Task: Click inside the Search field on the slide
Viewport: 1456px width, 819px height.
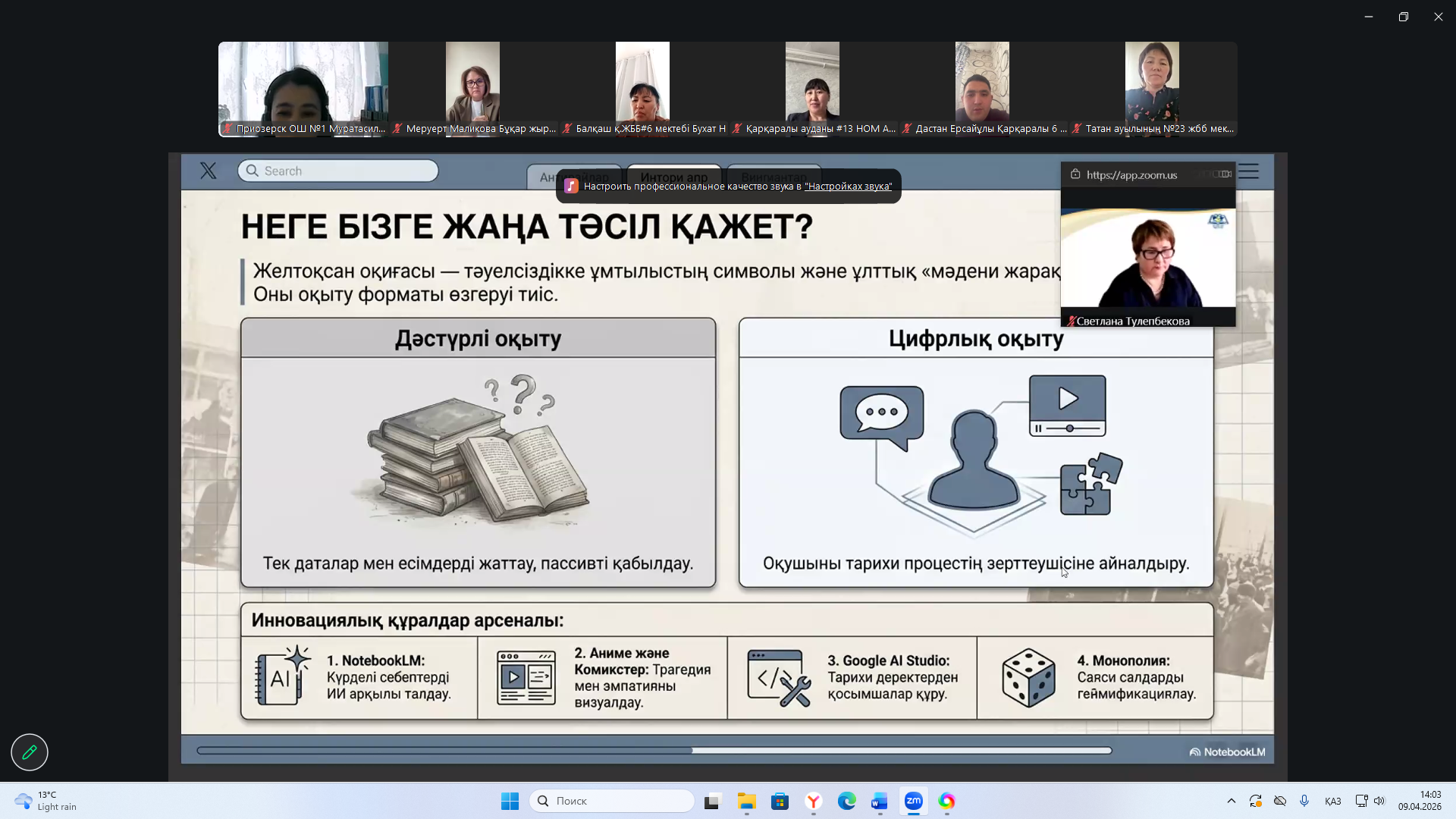Action: coord(337,171)
